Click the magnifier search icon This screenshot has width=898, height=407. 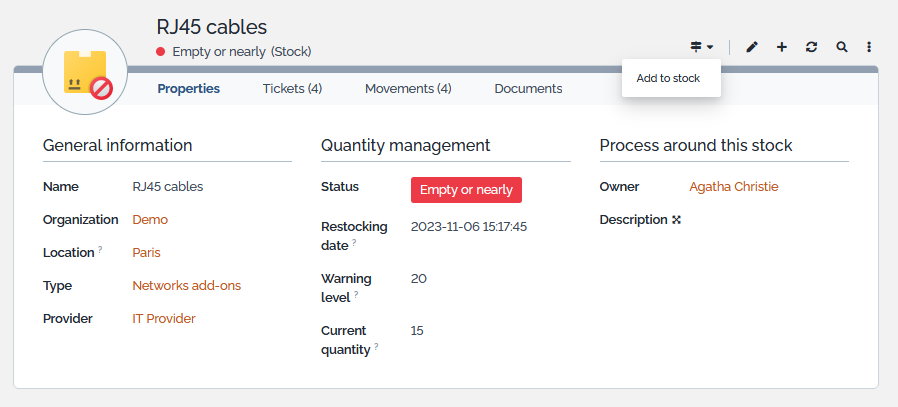841,47
